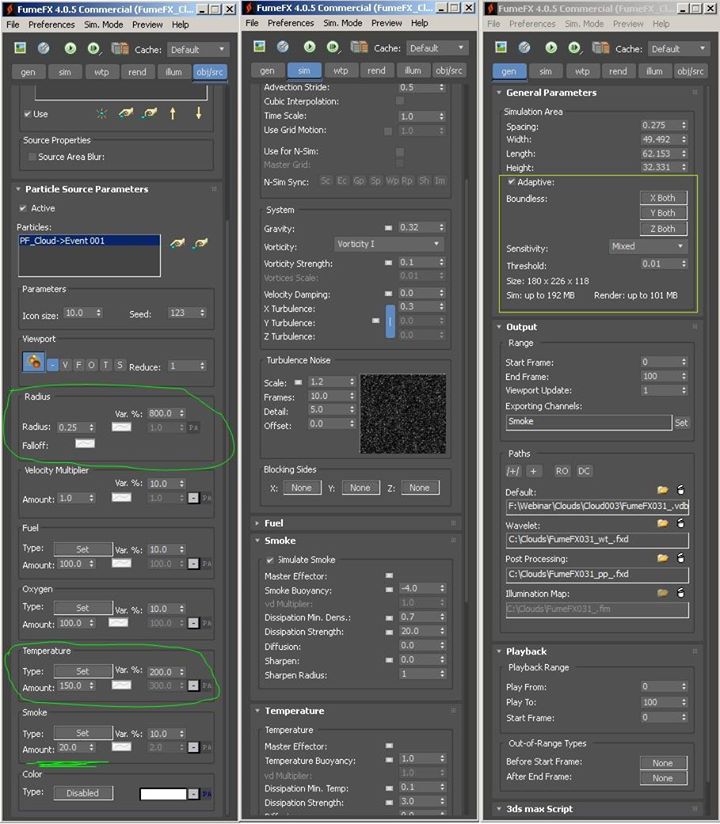
Task: Click the round settings icon in left window toolbar
Action: (x=44, y=48)
